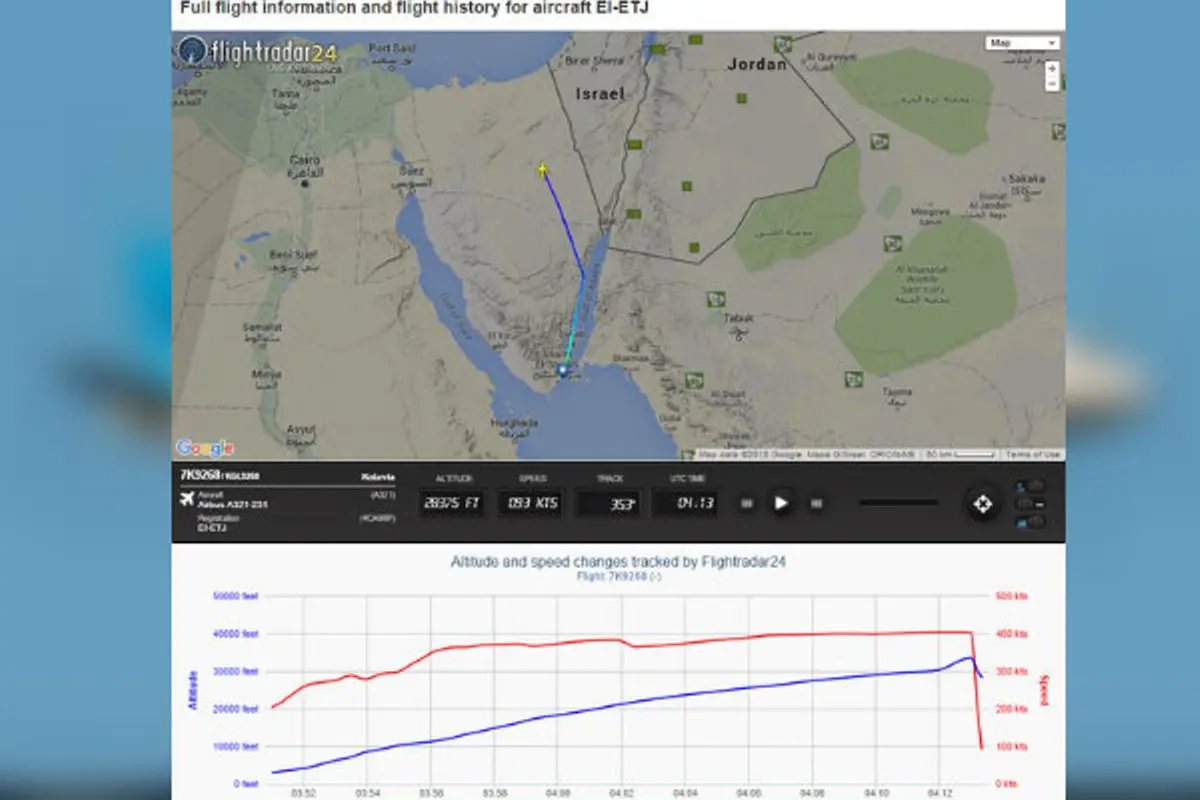1200x800 pixels.
Task: Open Terms of Use link on map
Action: tap(1032, 455)
